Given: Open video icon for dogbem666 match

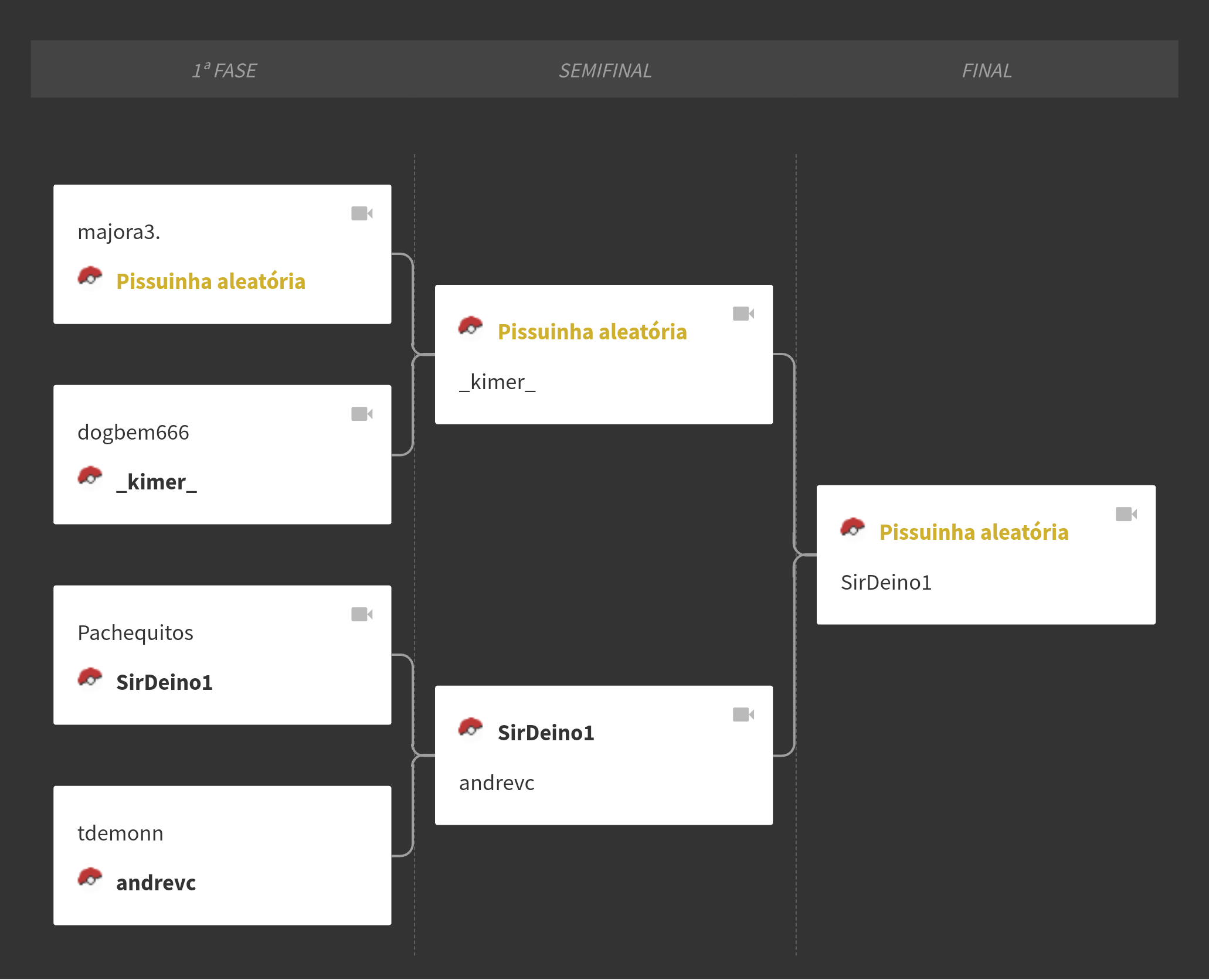Looking at the screenshot, I should (362, 414).
